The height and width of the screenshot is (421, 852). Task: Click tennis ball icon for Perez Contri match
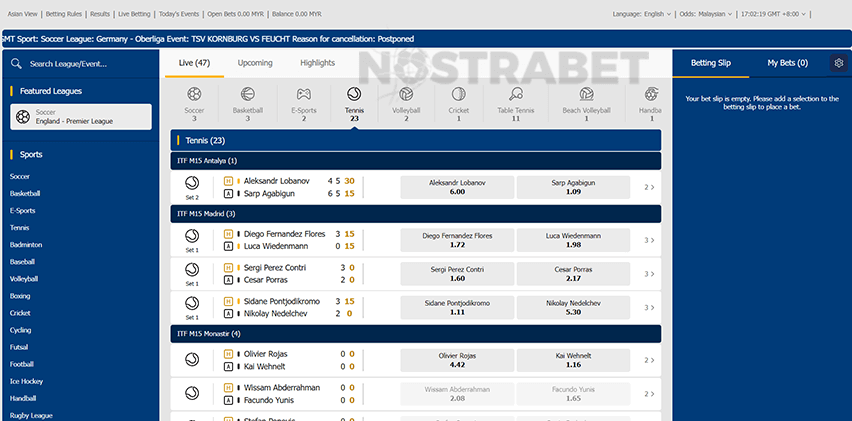pyautogui.click(x=192, y=269)
